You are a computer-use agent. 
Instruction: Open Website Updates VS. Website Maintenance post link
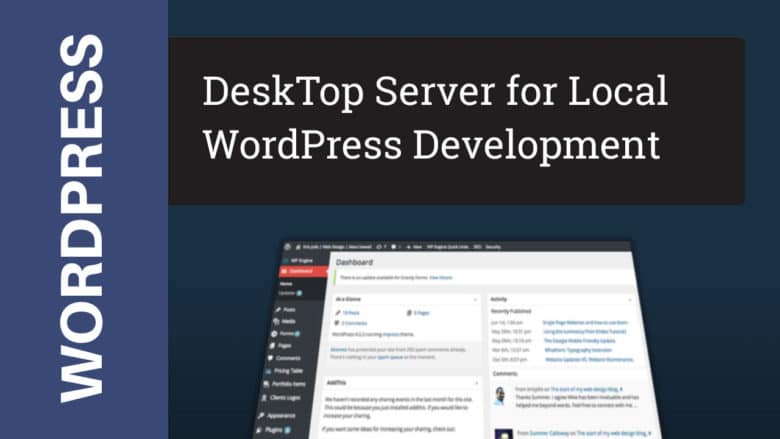pos(589,359)
